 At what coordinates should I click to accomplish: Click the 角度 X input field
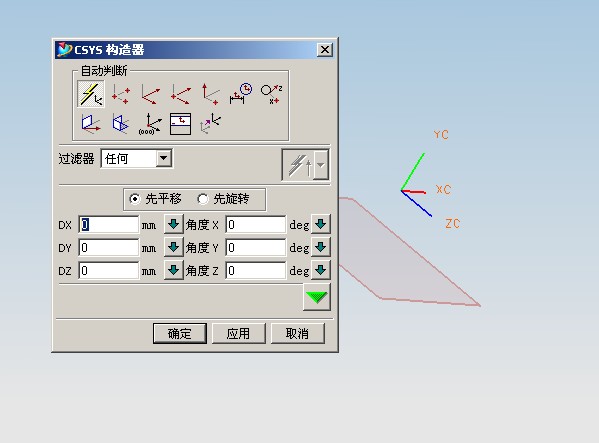(256, 225)
